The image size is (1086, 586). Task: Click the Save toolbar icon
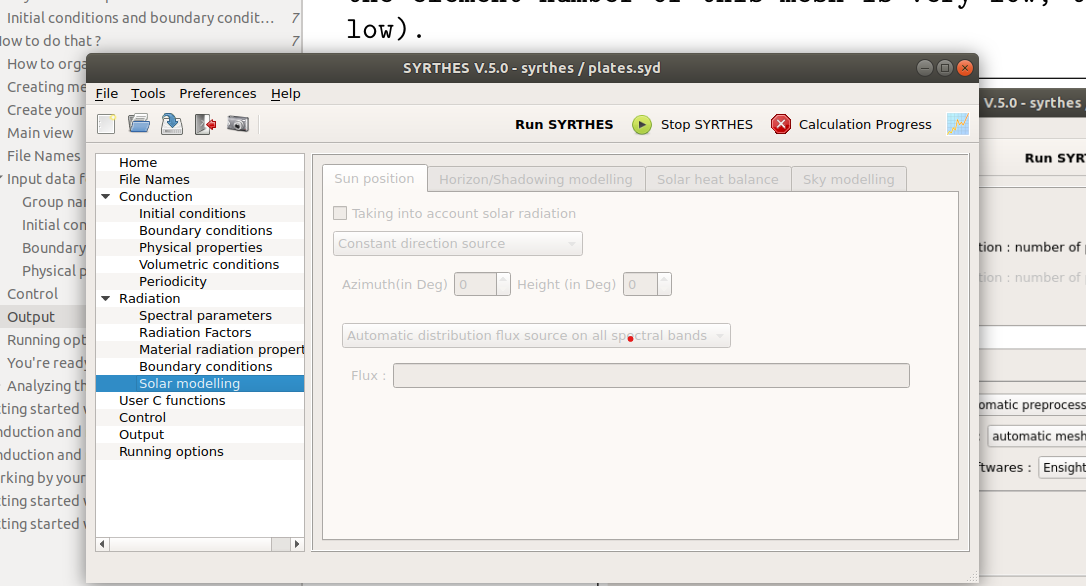point(172,124)
